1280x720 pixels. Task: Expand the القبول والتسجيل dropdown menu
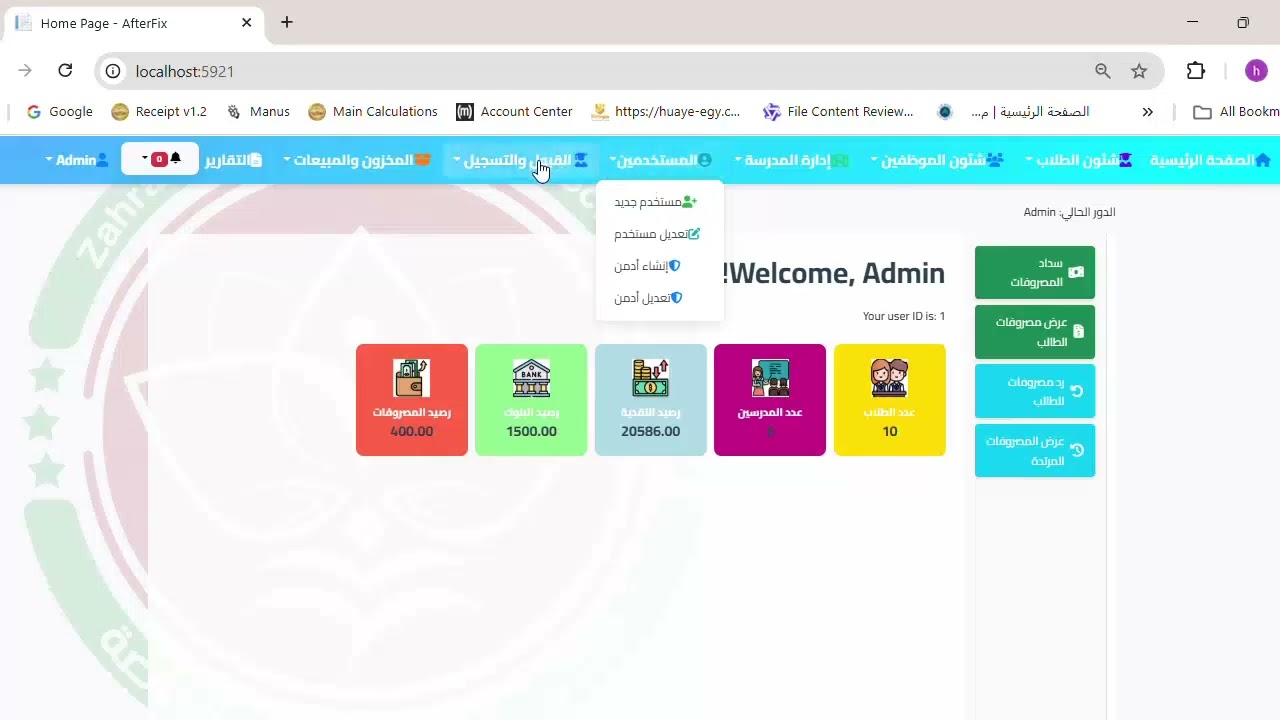[521, 160]
